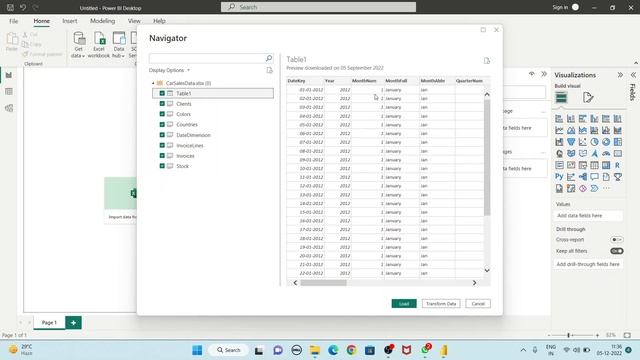Select the Format visual icon
The height and width of the screenshot is (360, 640).
click(588, 98)
